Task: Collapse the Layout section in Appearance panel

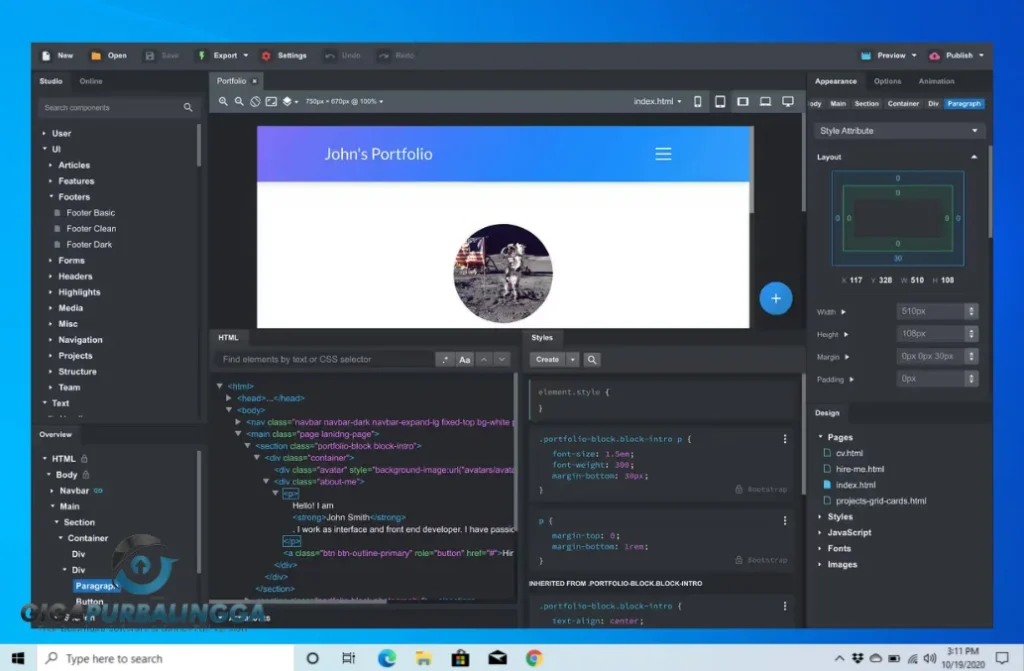Action: [973, 157]
